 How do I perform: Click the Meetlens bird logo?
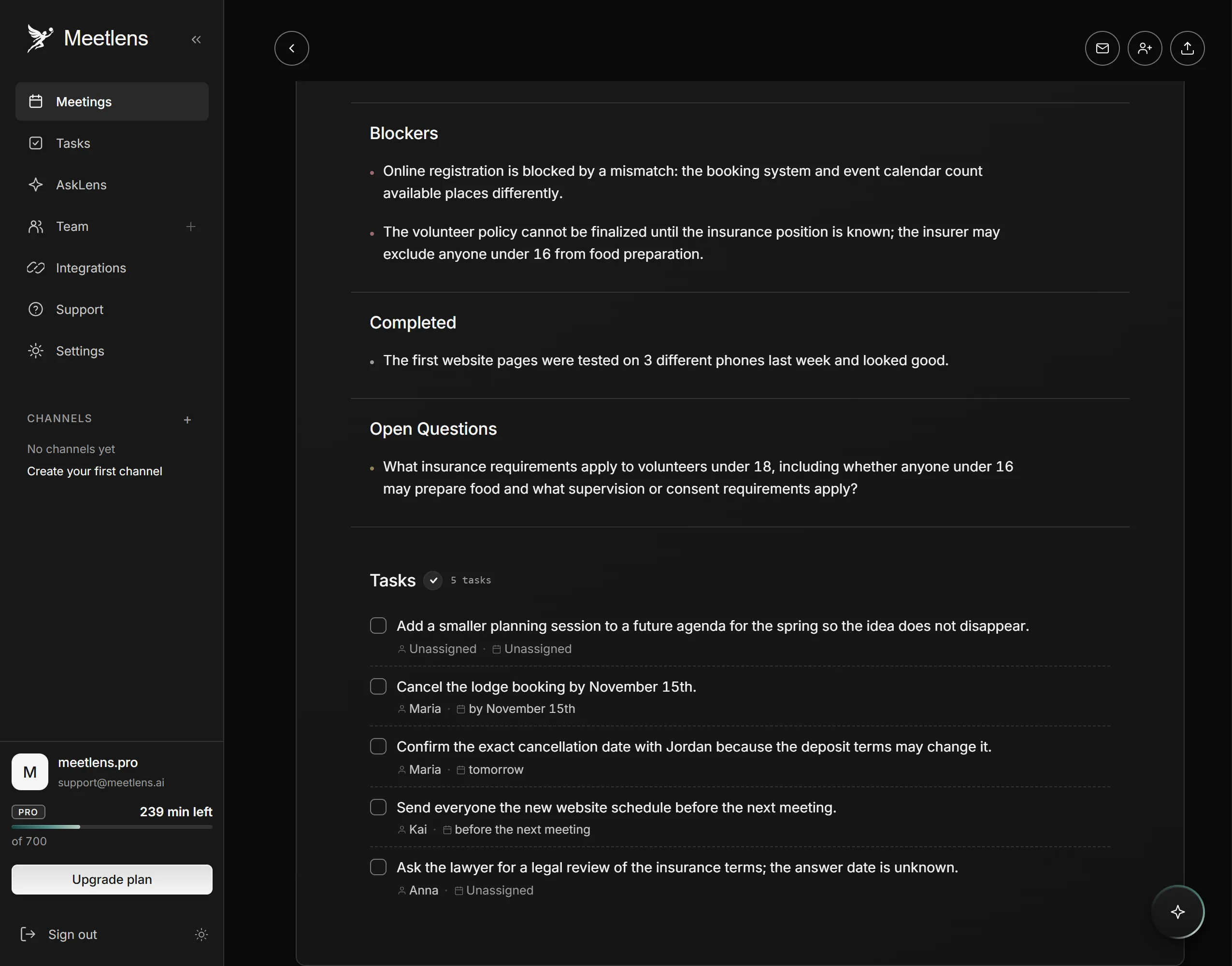pyautogui.click(x=40, y=39)
